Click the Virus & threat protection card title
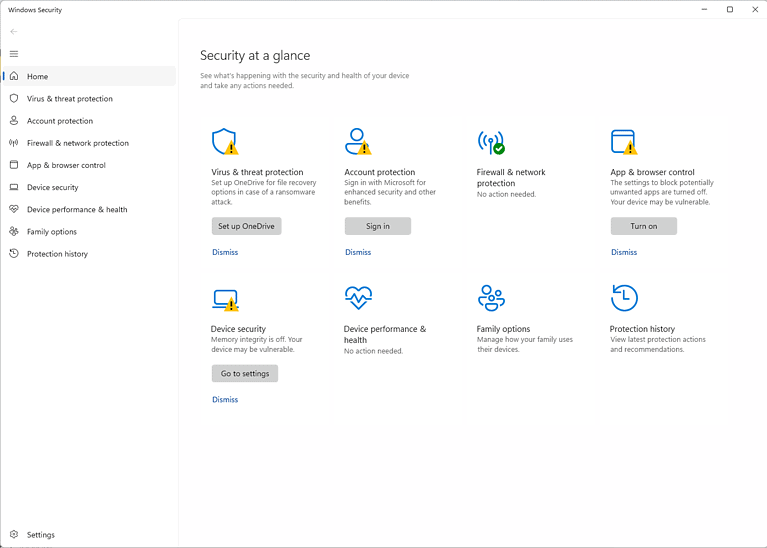 pyautogui.click(x=257, y=172)
